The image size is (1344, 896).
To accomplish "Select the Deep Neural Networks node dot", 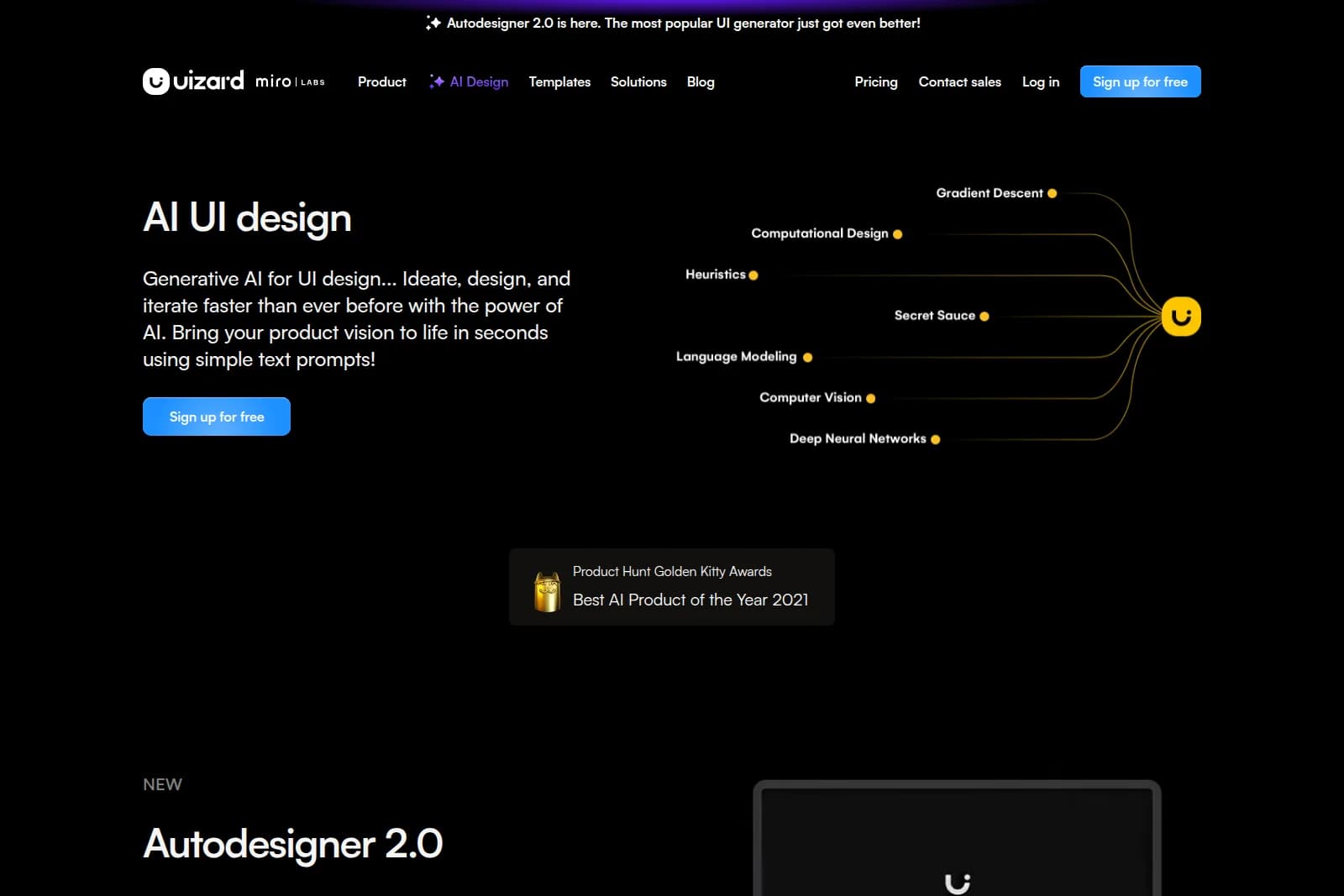I will click(935, 438).
